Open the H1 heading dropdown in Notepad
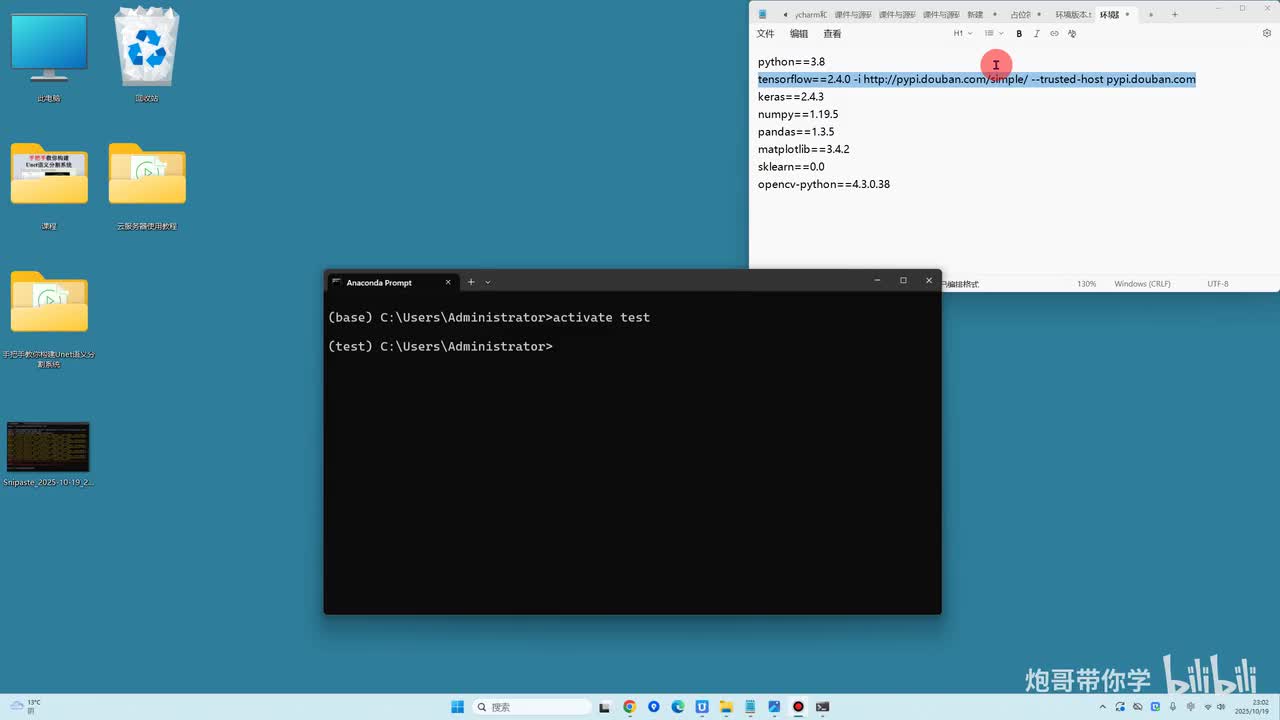 click(962, 34)
